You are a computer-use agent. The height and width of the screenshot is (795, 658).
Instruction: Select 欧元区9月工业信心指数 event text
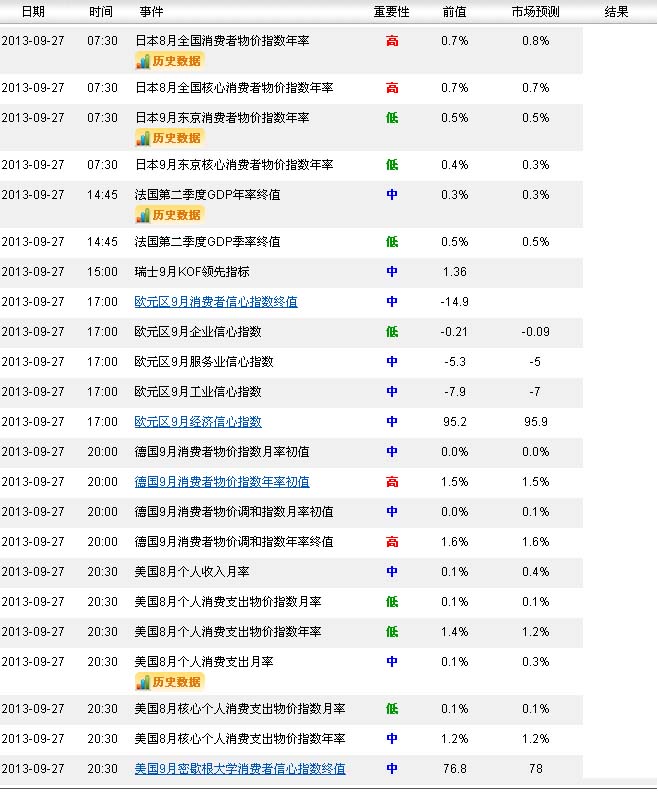point(198,392)
